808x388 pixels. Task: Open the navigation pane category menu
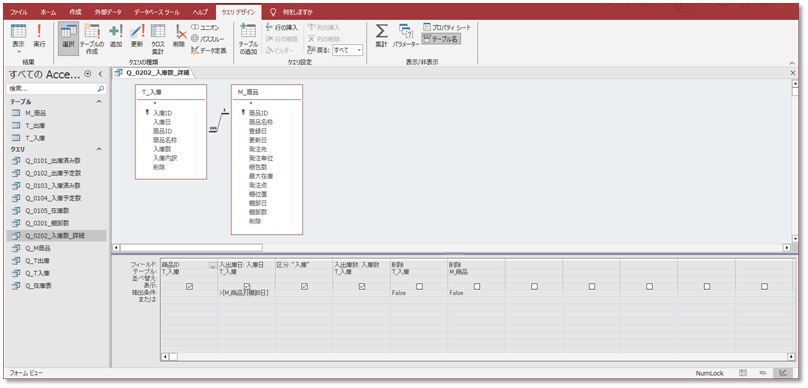tap(88, 74)
